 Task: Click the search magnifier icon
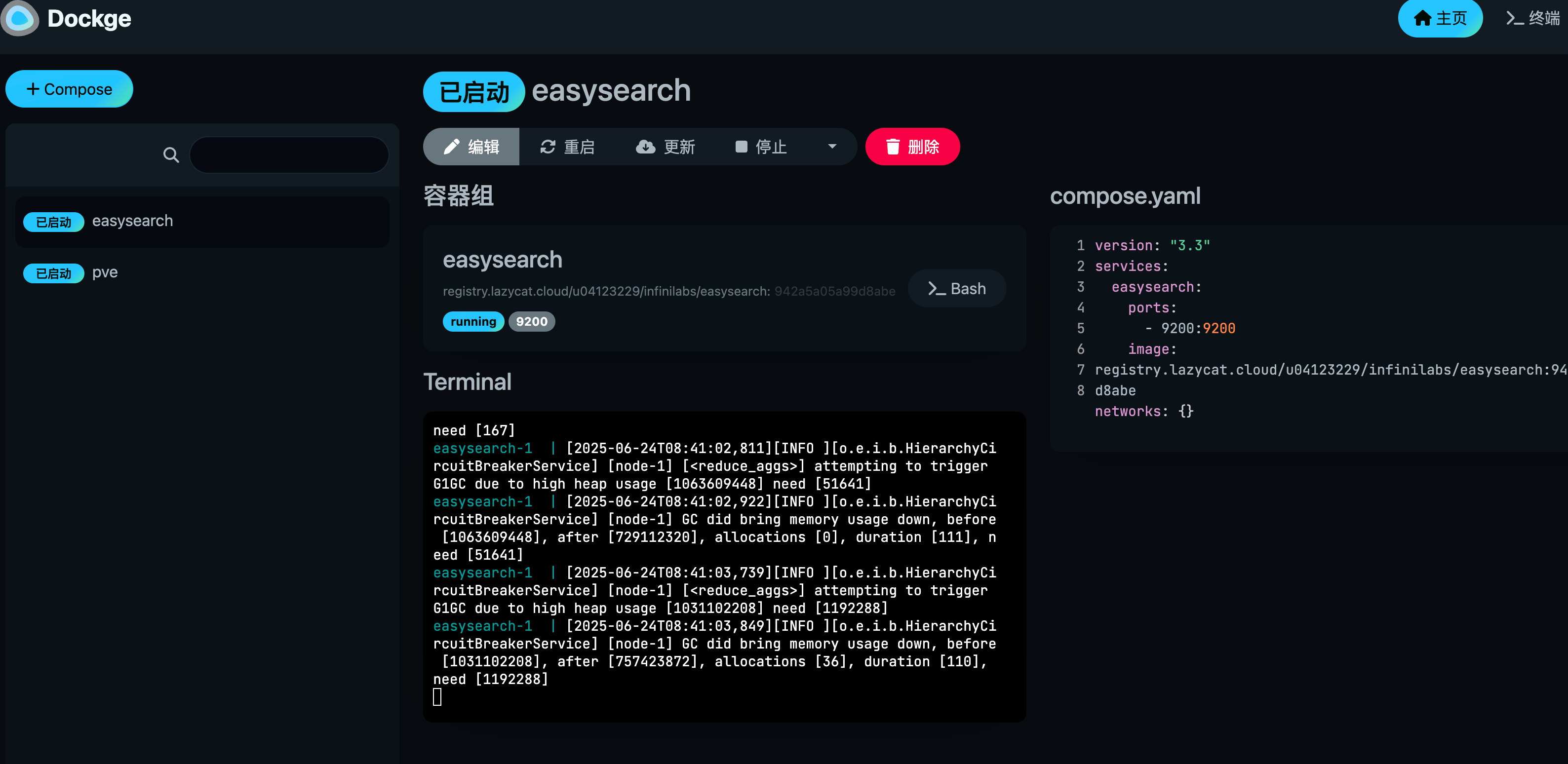click(171, 155)
